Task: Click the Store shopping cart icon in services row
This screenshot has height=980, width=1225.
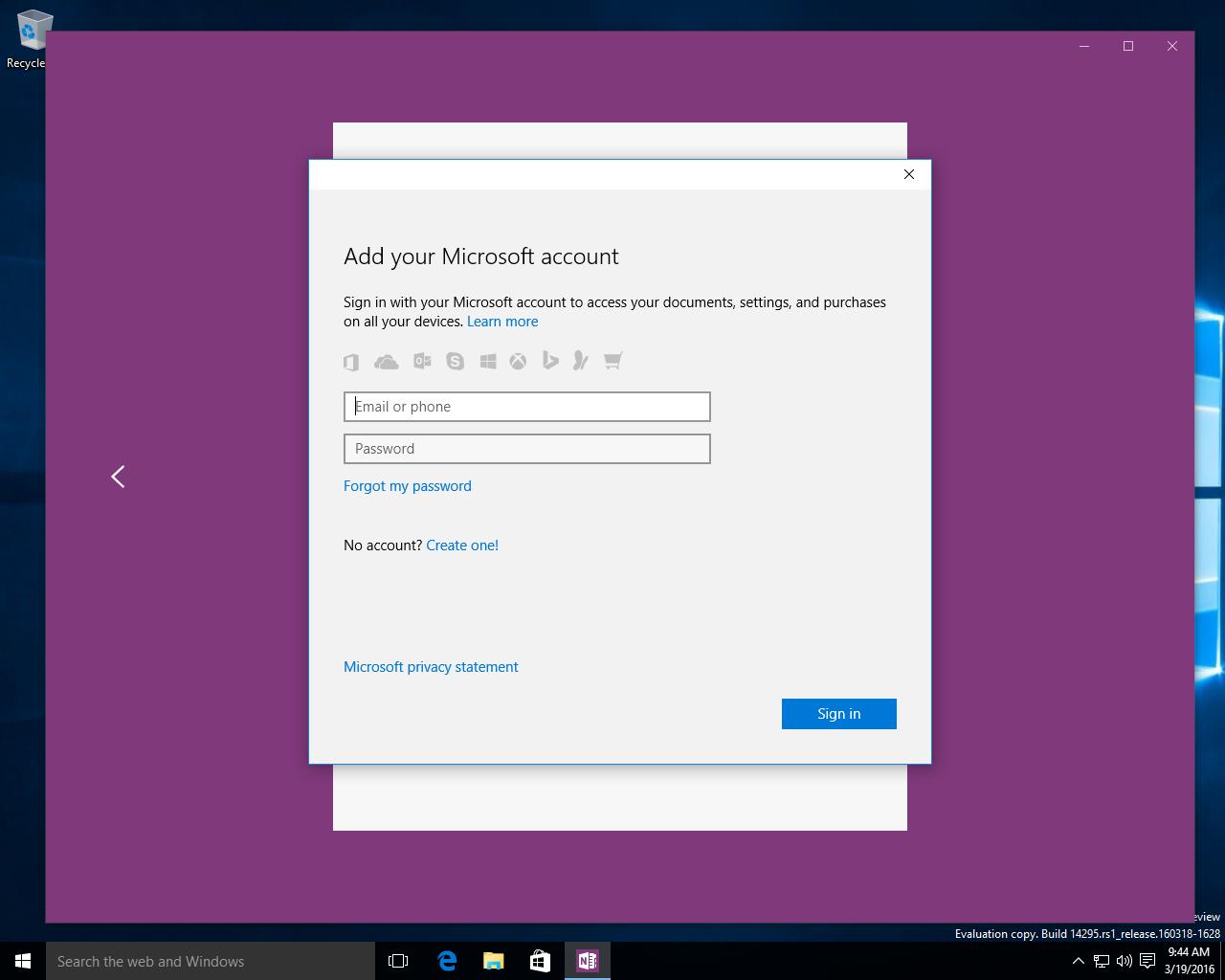Action: pyautogui.click(x=613, y=361)
